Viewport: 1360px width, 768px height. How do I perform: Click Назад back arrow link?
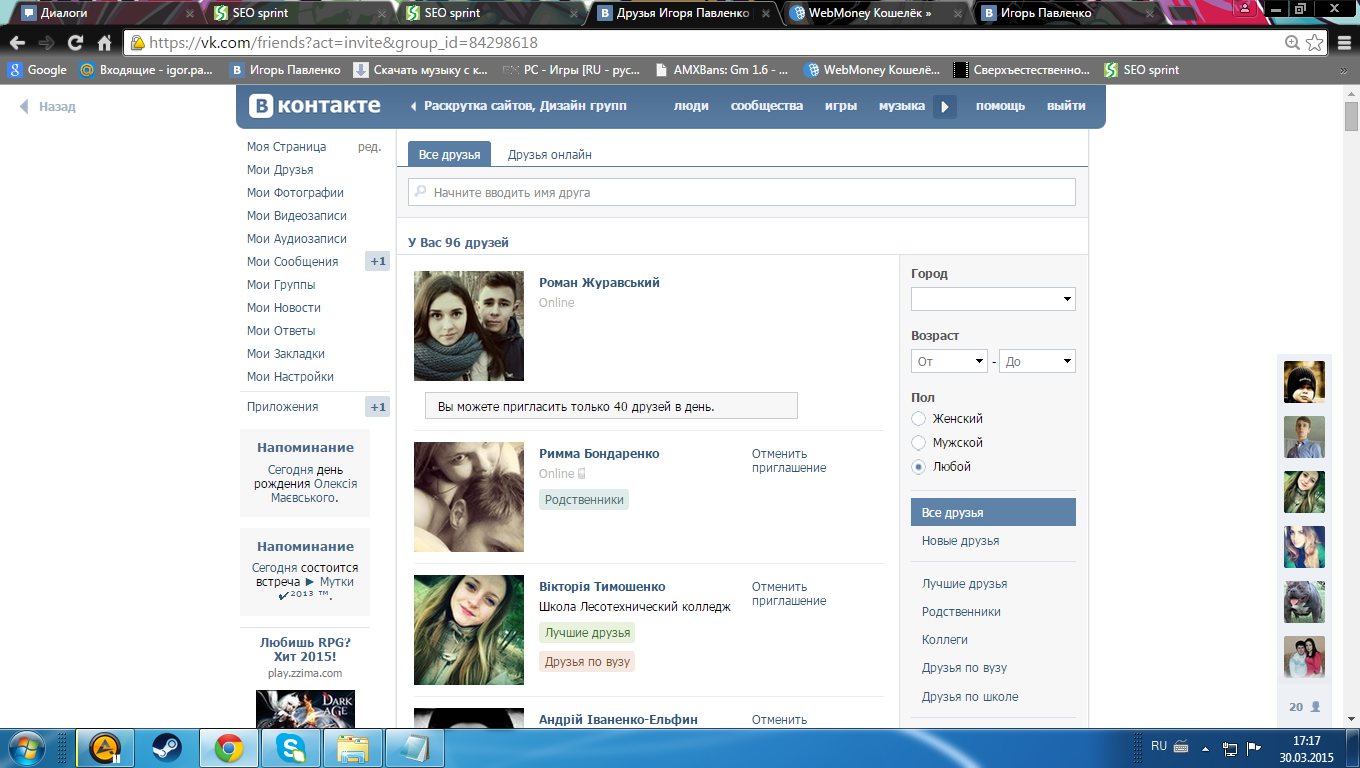tap(47, 107)
